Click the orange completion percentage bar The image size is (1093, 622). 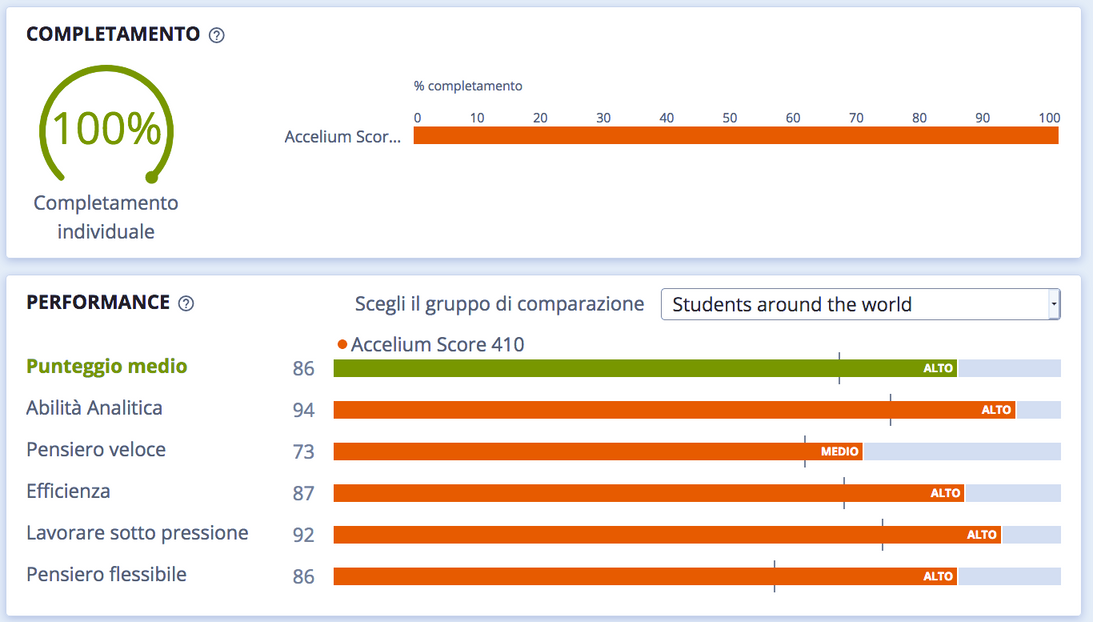pyautogui.click(x=735, y=136)
